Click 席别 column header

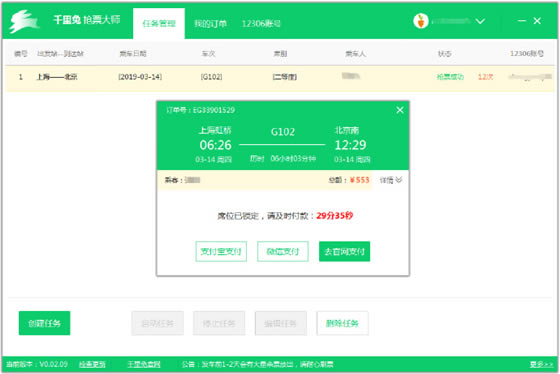point(280,54)
